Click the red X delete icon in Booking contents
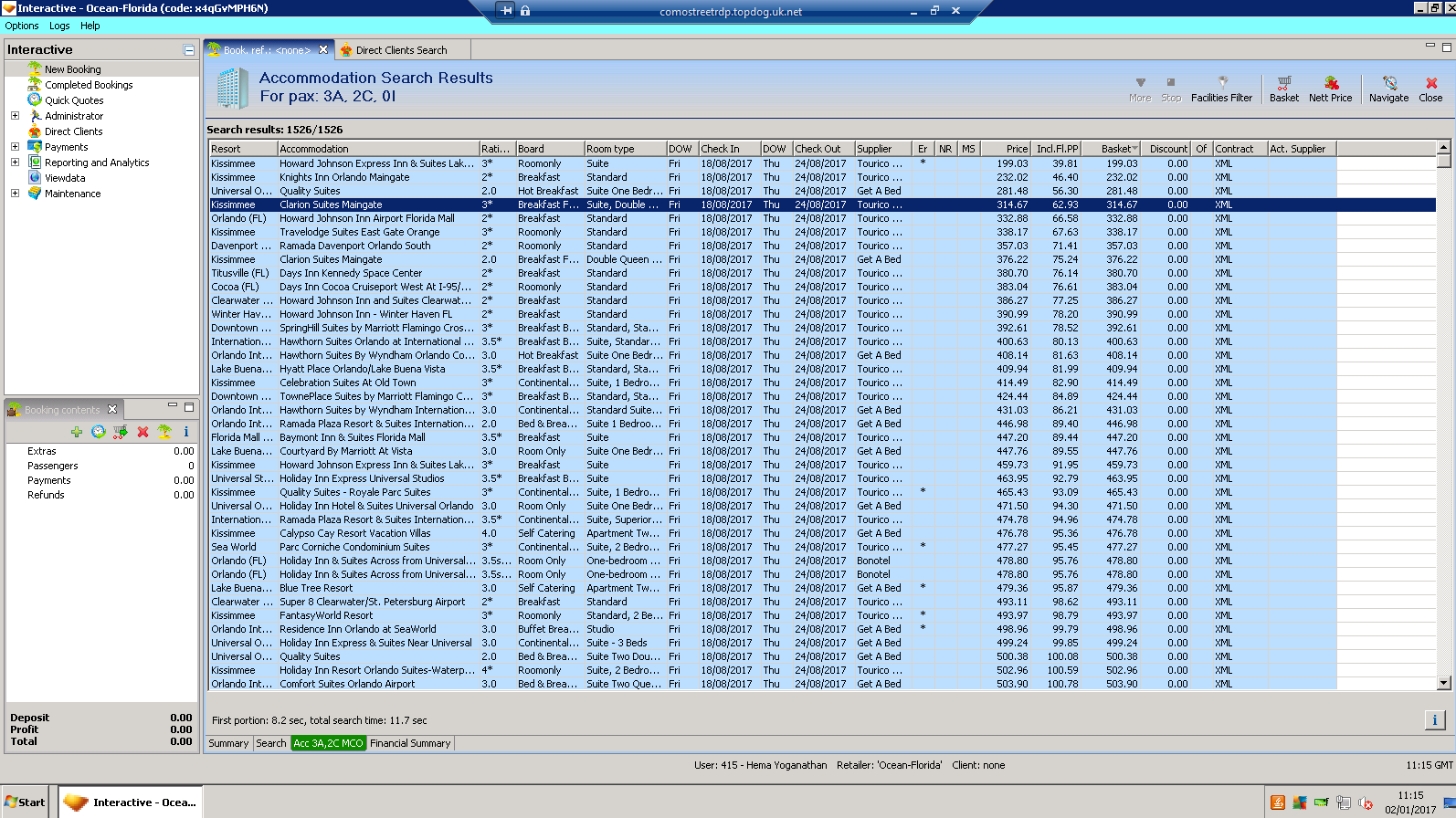This screenshot has width=1456, height=818. 142,432
